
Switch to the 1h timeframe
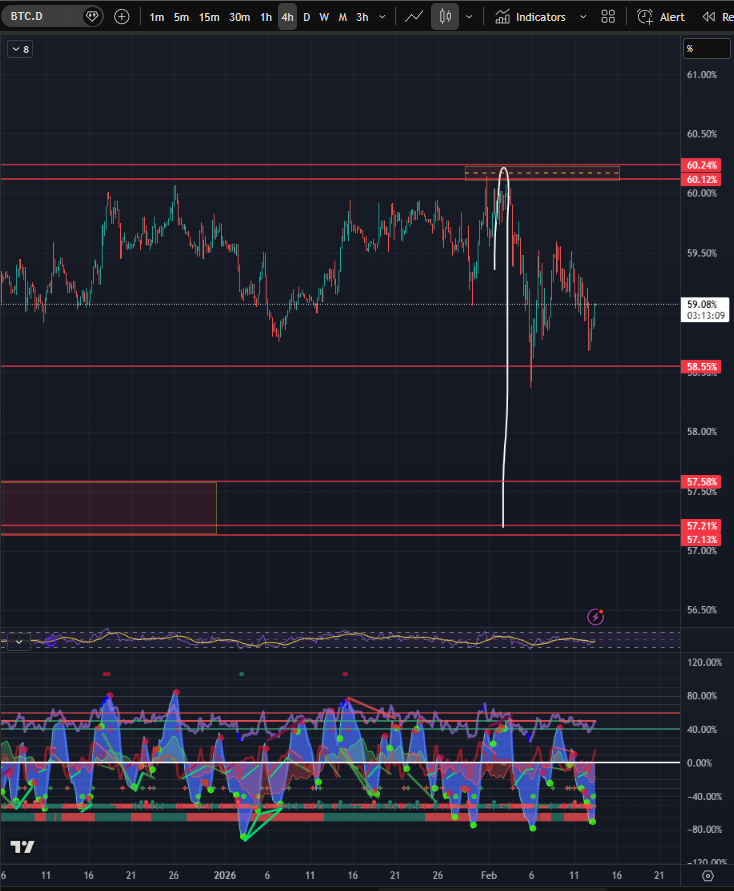tap(266, 17)
